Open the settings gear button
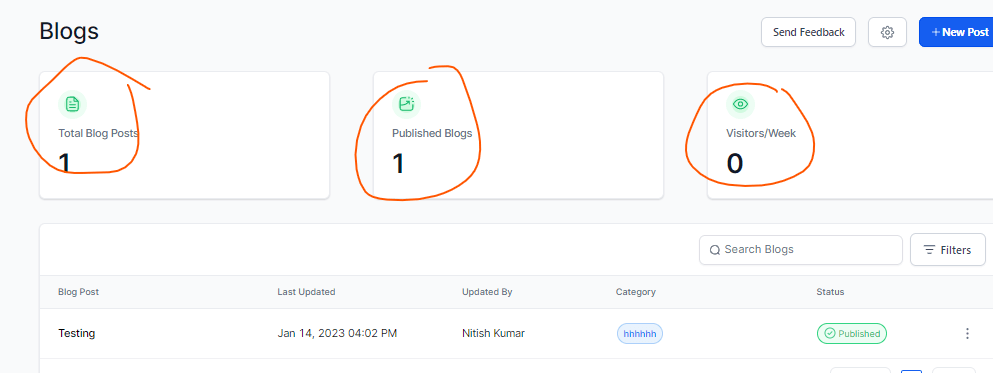993x373 pixels. (x=887, y=32)
